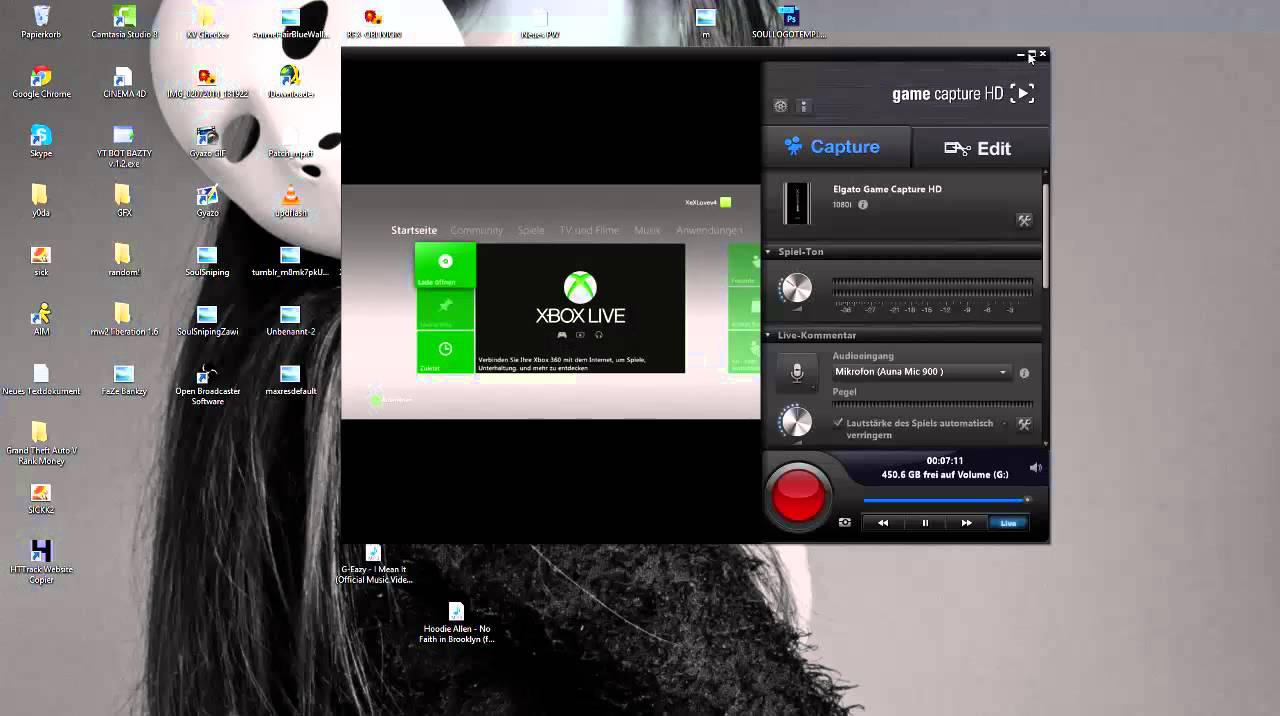The width and height of the screenshot is (1280, 716).
Task: Jump to Live view
Action: point(1008,523)
